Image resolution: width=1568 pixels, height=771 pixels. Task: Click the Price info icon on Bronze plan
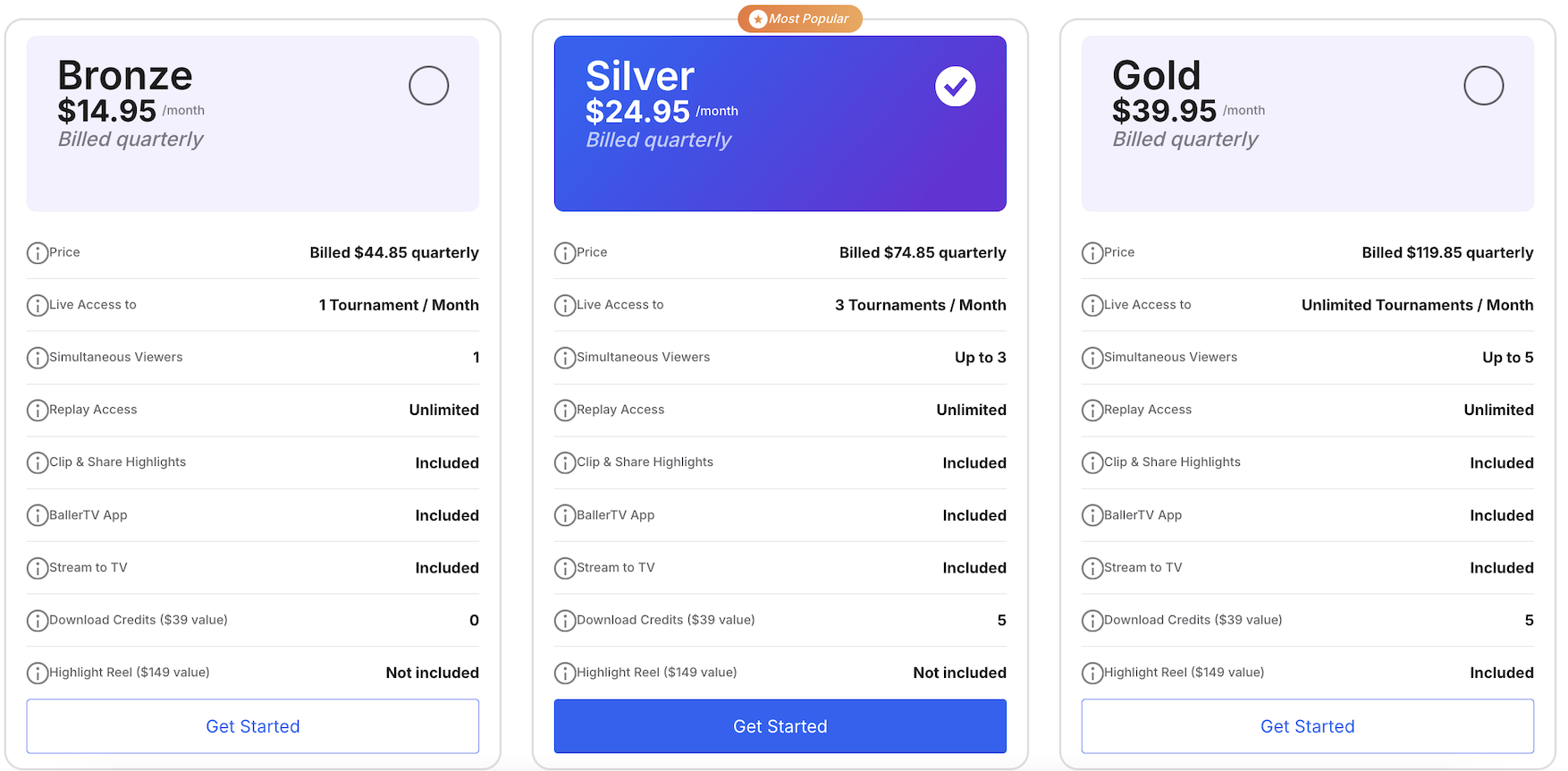tap(38, 253)
